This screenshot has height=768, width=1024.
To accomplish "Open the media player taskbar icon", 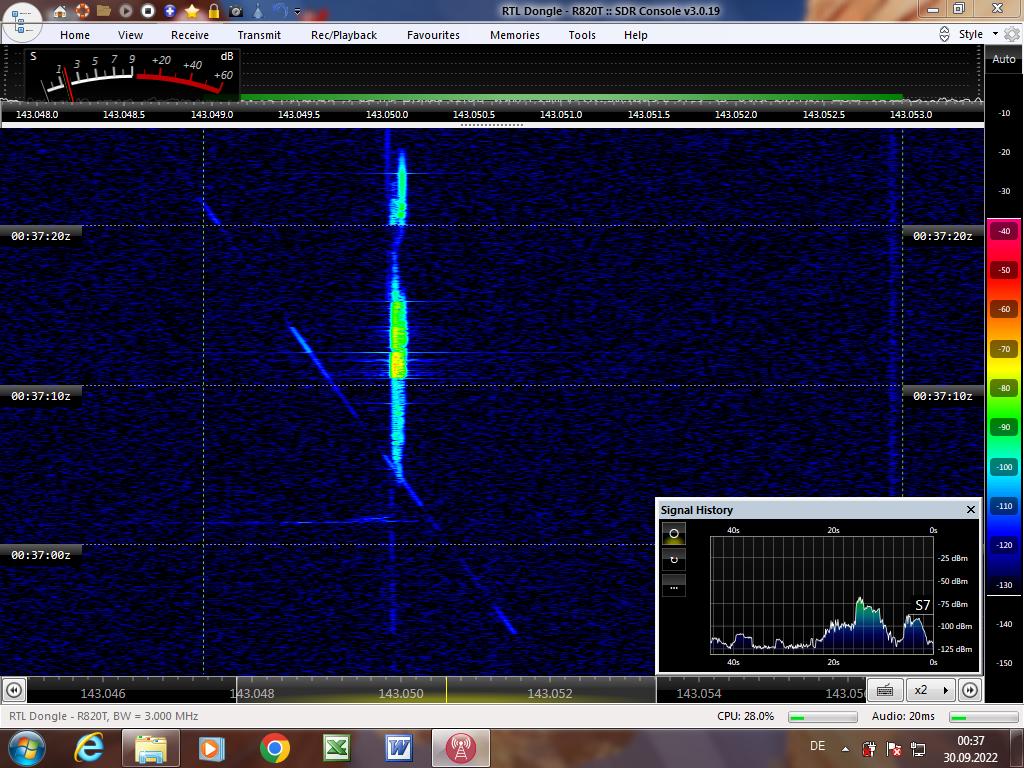I will [x=211, y=748].
